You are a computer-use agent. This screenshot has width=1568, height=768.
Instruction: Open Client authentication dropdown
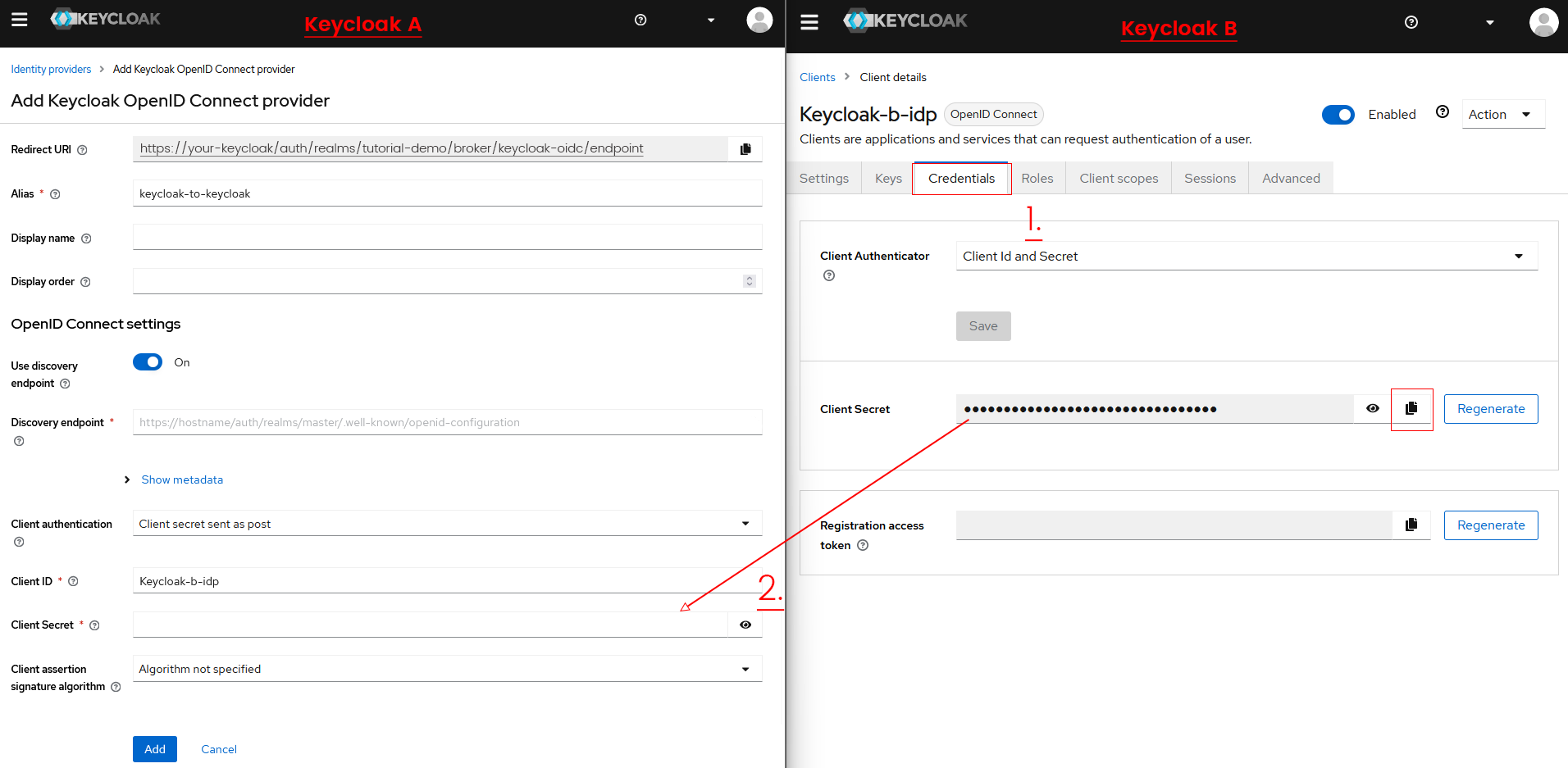coord(448,523)
